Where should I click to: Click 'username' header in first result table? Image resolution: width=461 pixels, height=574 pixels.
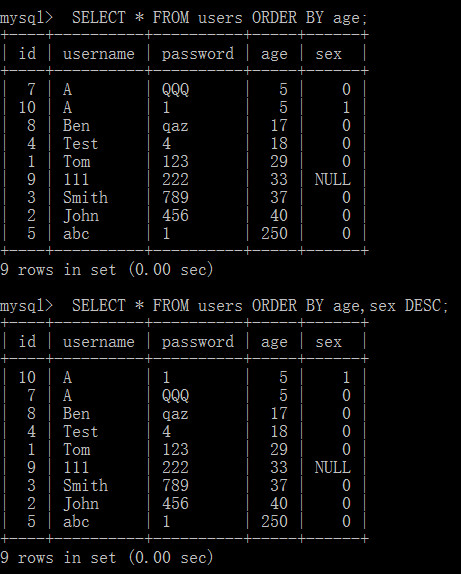[99, 54]
